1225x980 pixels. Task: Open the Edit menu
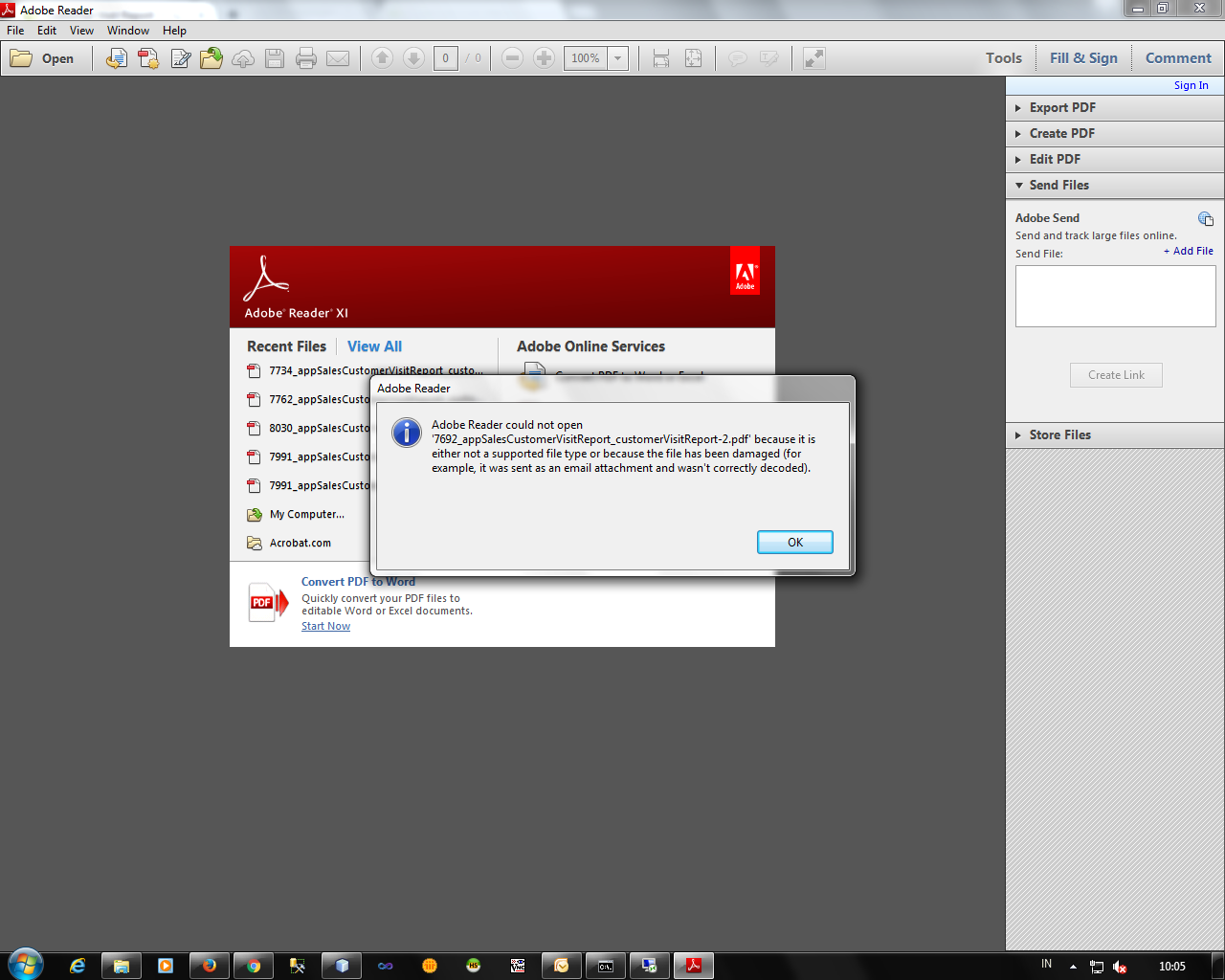pos(47,31)
